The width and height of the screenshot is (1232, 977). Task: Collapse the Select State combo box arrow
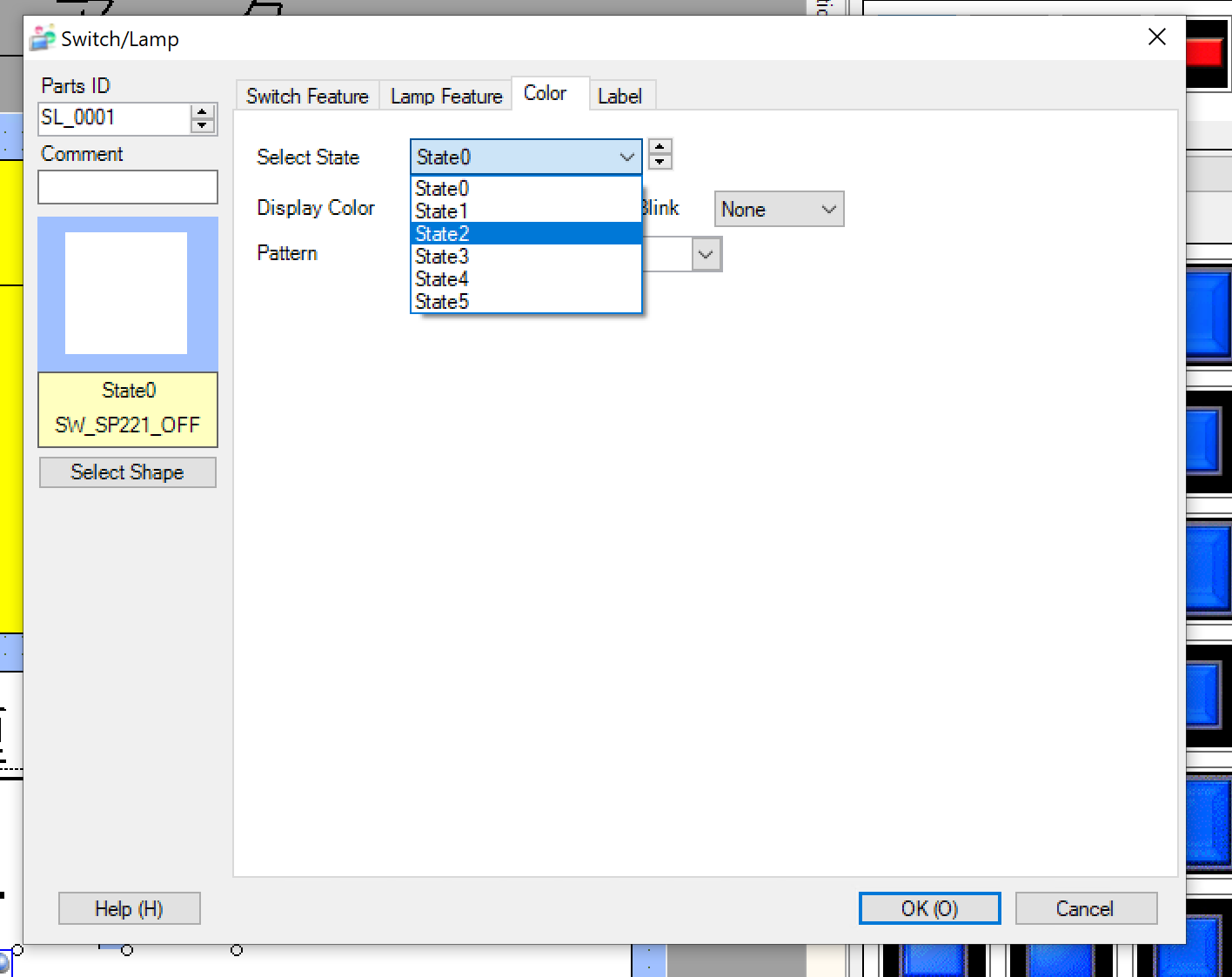(626, 157)
